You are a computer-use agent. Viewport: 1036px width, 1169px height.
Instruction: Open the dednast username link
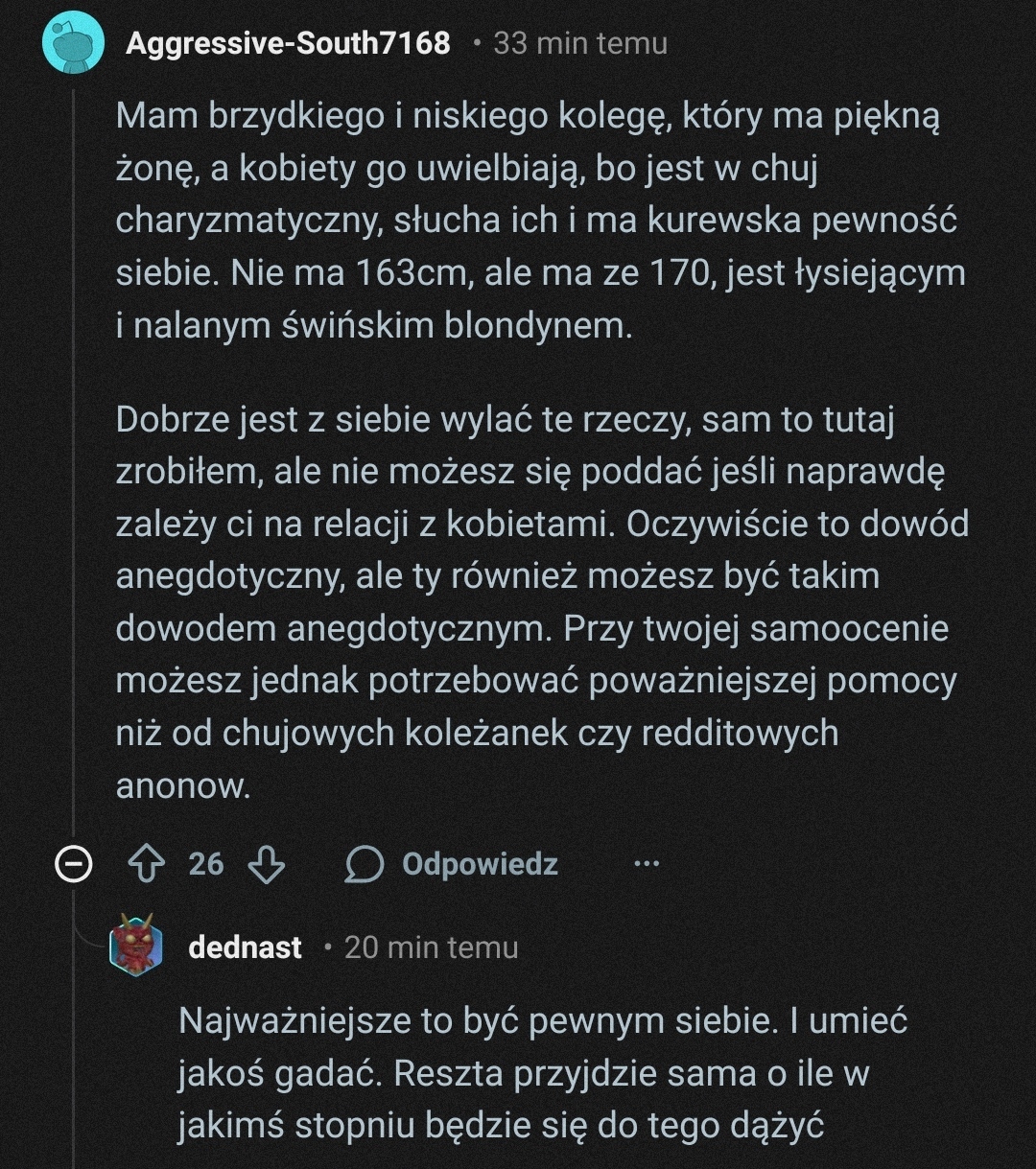point(246,947)
